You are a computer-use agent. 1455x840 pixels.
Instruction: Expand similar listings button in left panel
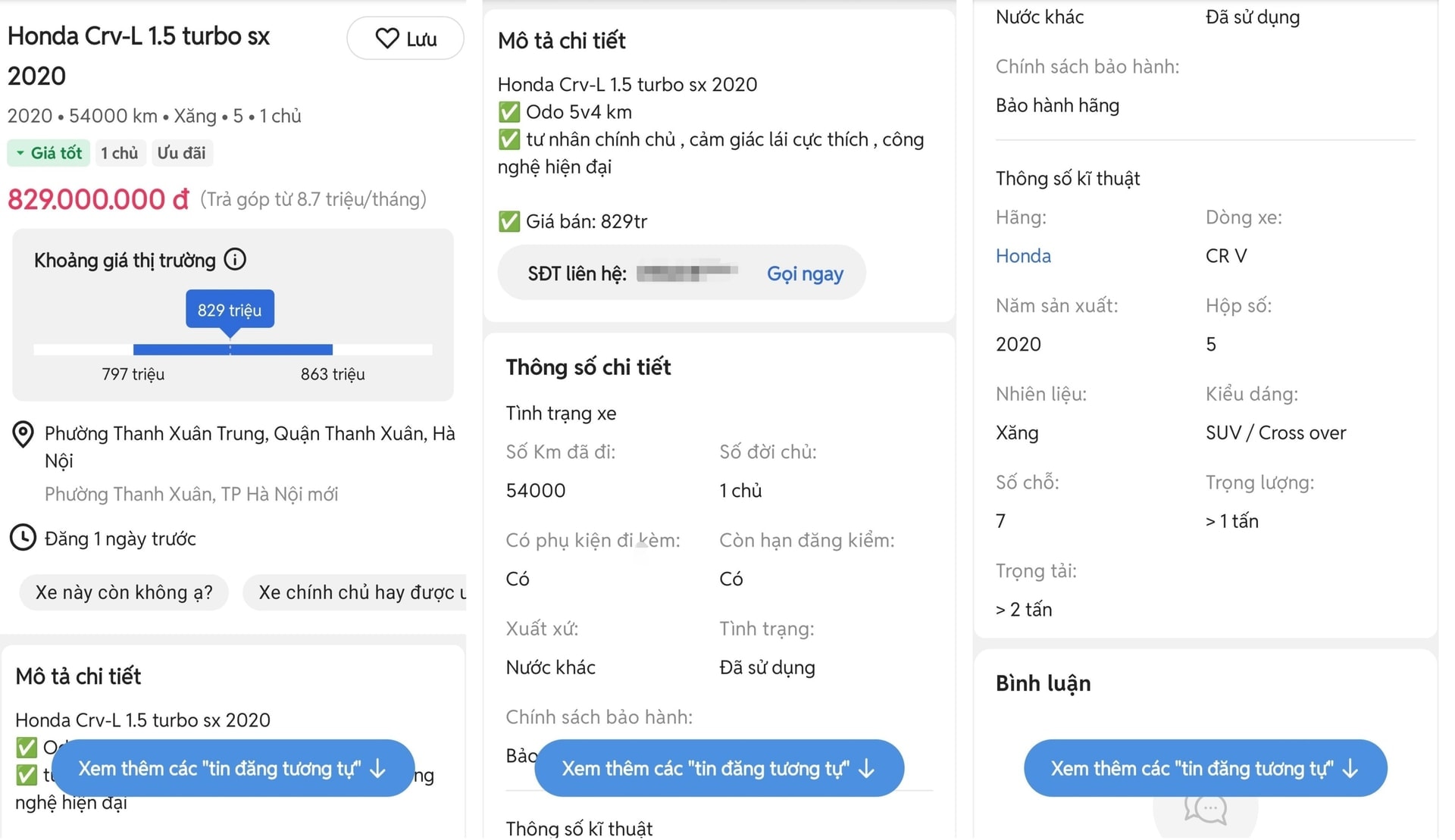233,768
